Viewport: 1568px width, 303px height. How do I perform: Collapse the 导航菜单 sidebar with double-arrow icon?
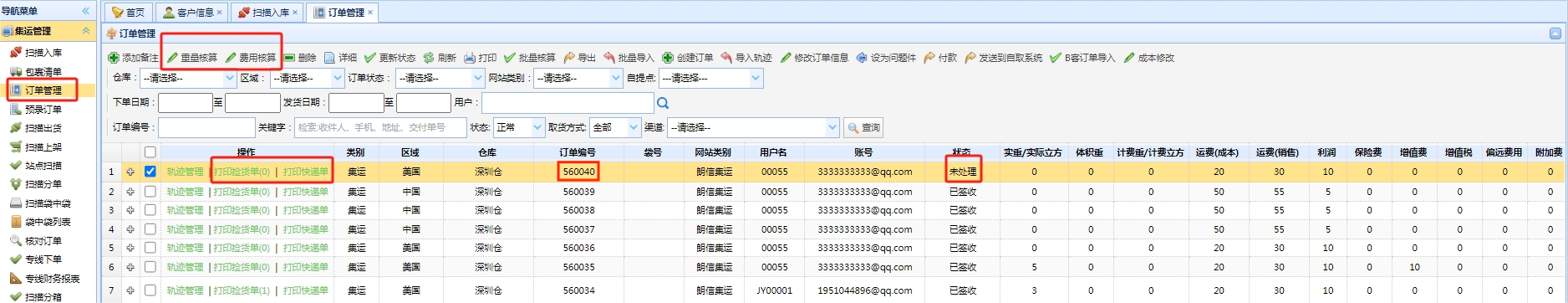(85, 11)
